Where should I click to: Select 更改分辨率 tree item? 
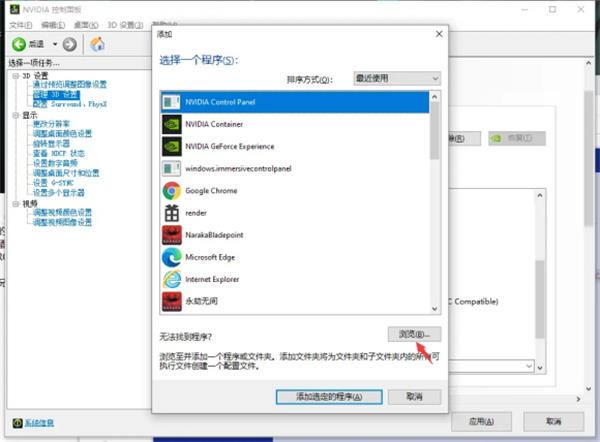51,124
